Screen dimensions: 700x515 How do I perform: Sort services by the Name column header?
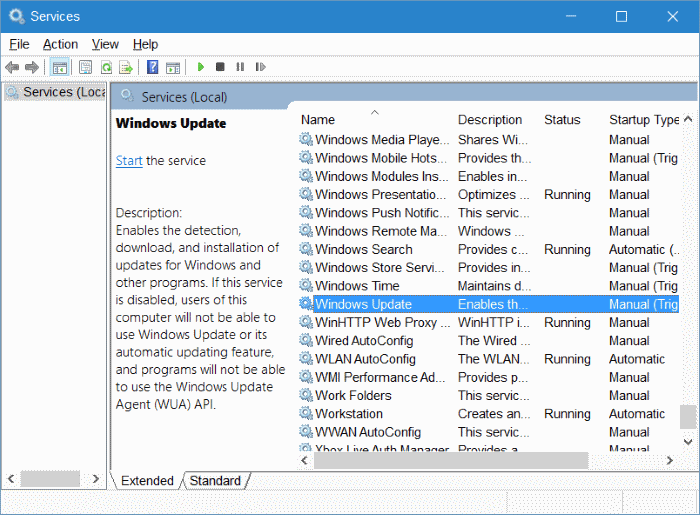point(318,120)
